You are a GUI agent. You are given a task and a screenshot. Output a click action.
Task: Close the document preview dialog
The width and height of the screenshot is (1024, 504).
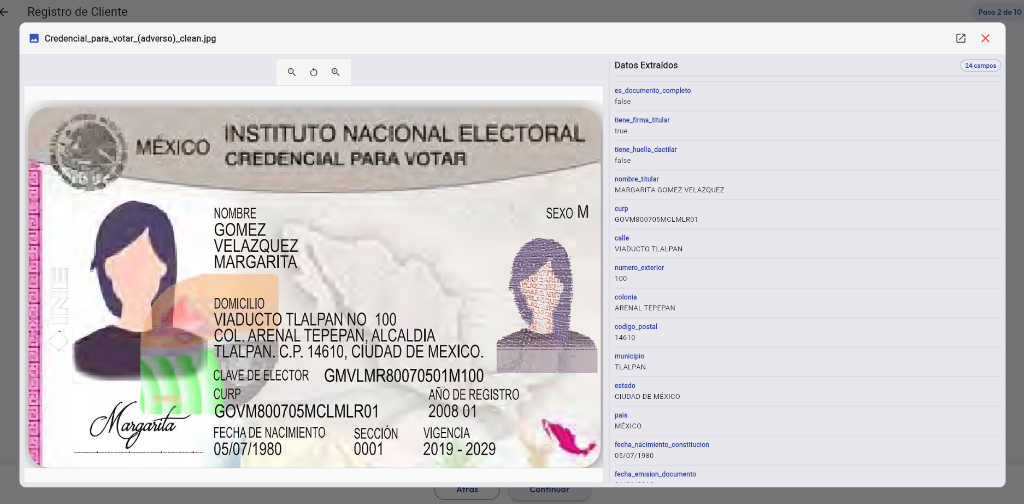(985, 39)
